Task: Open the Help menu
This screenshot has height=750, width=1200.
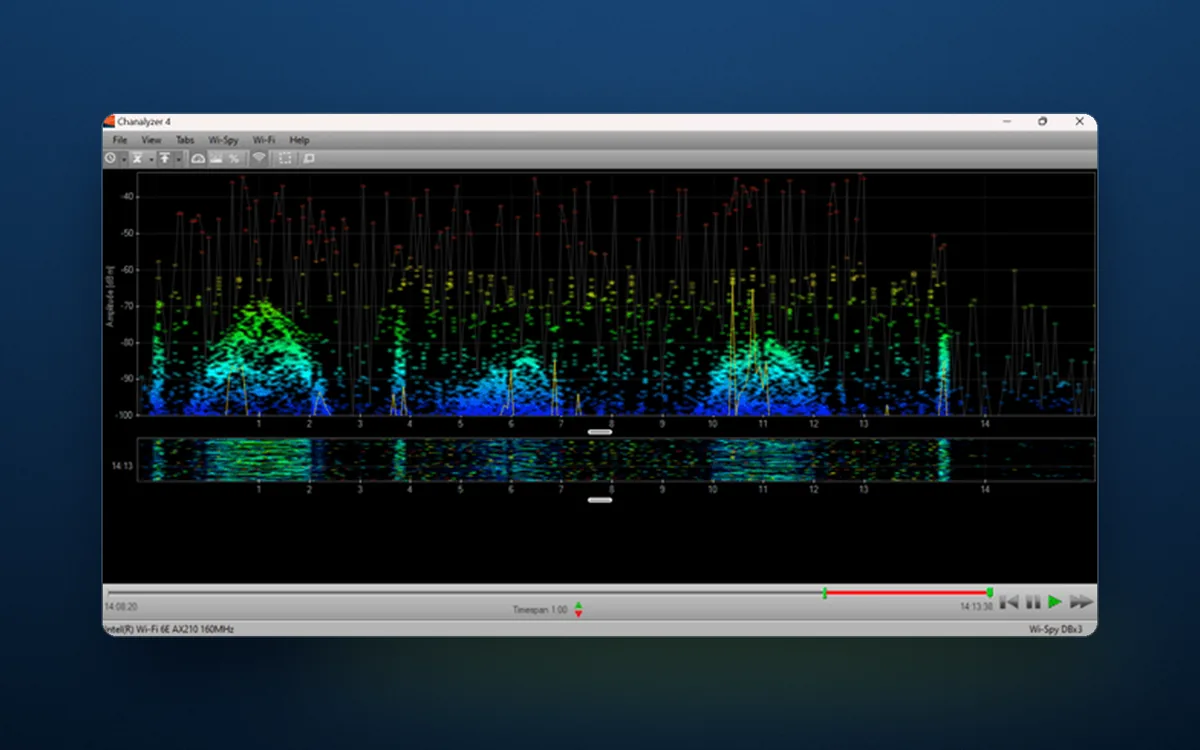Action: pos(299,140)
